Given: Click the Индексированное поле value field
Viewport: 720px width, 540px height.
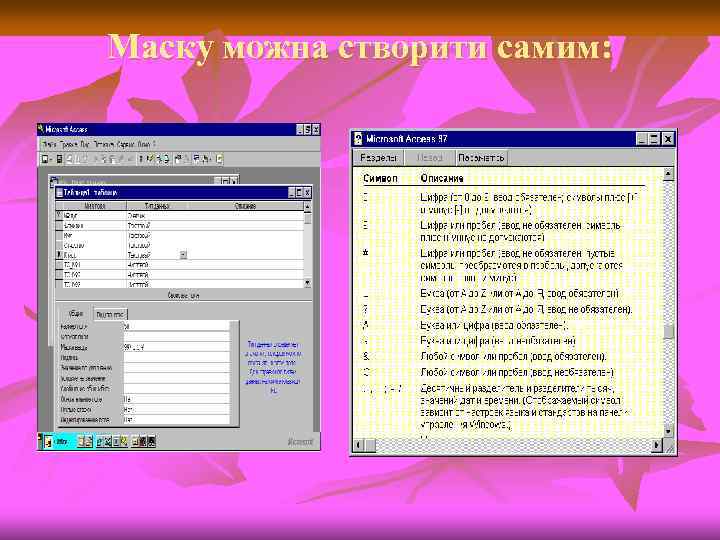Looking at the screenshot, I should 176,420.
